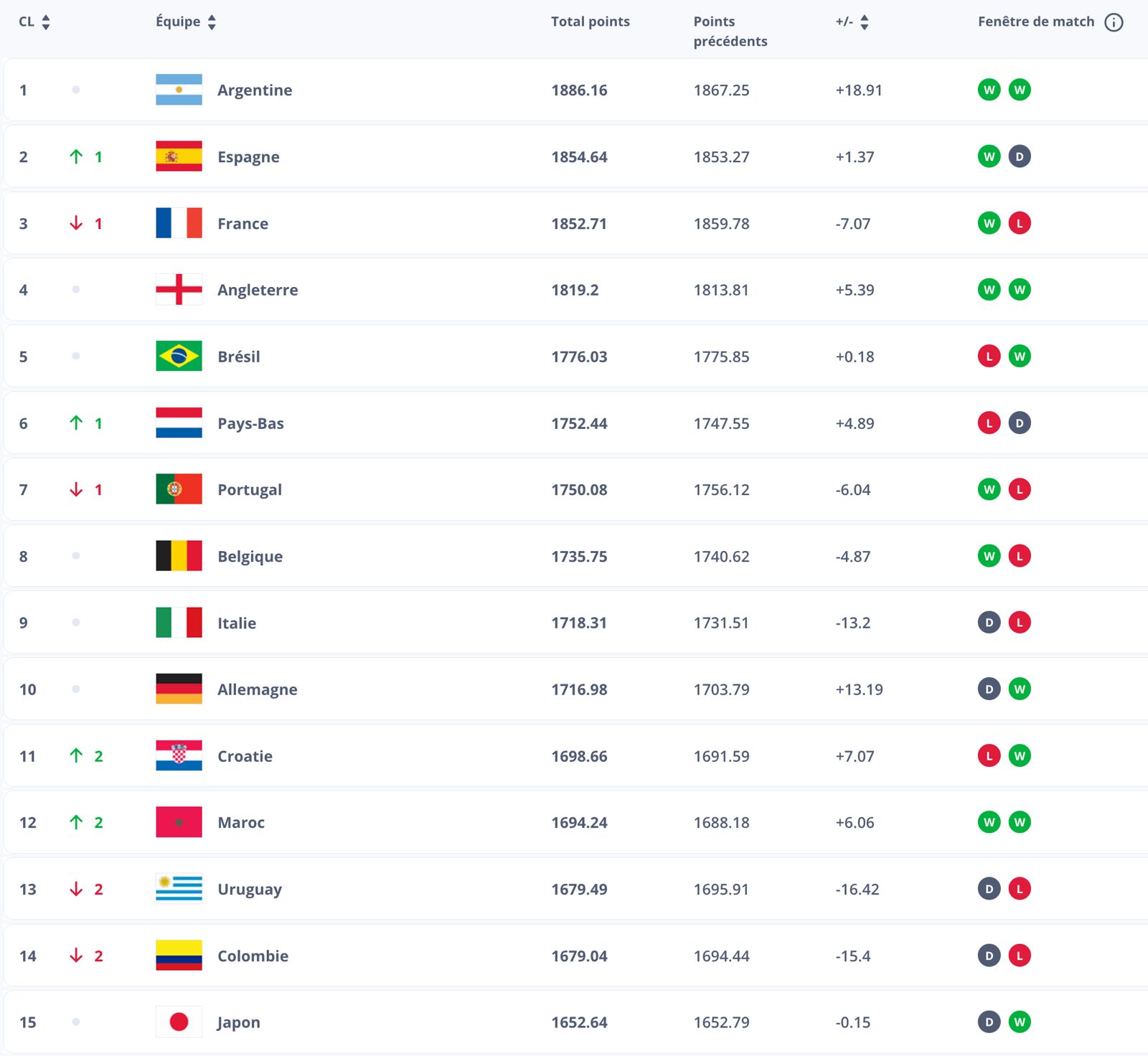Sort by the +/- column arrows
This screenshot has height=1056, width=1148.
865,22
